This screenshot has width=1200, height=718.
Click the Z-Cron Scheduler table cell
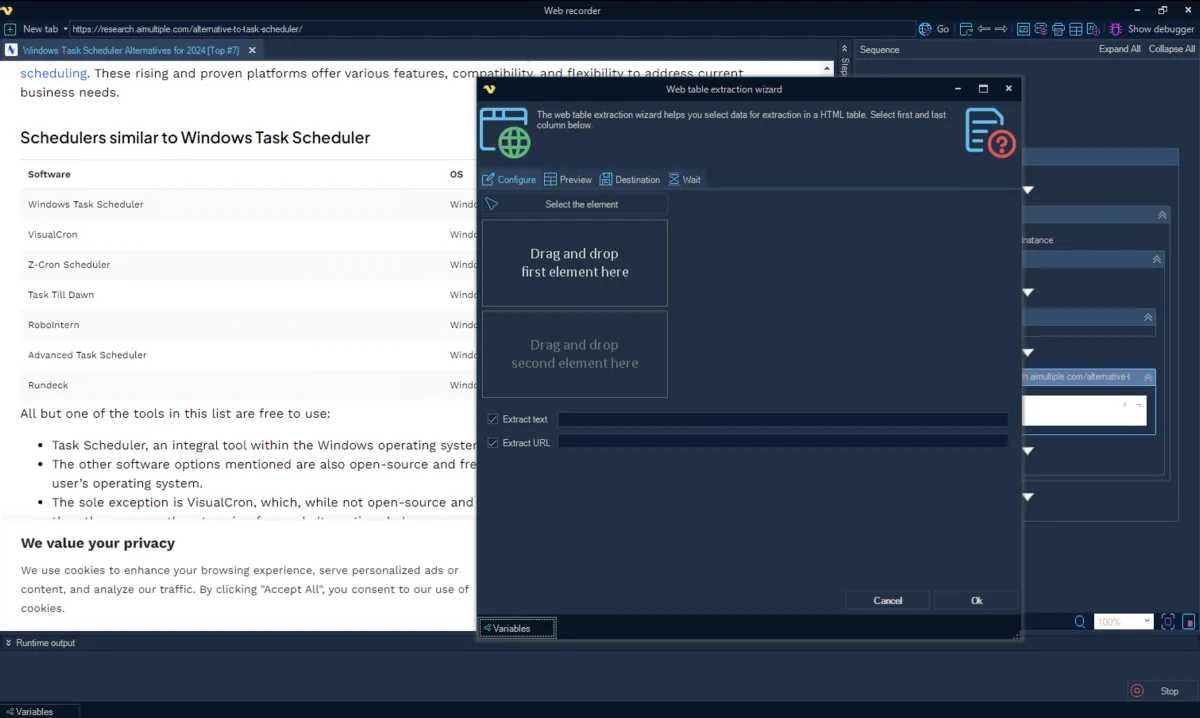(x=69, y=264)
